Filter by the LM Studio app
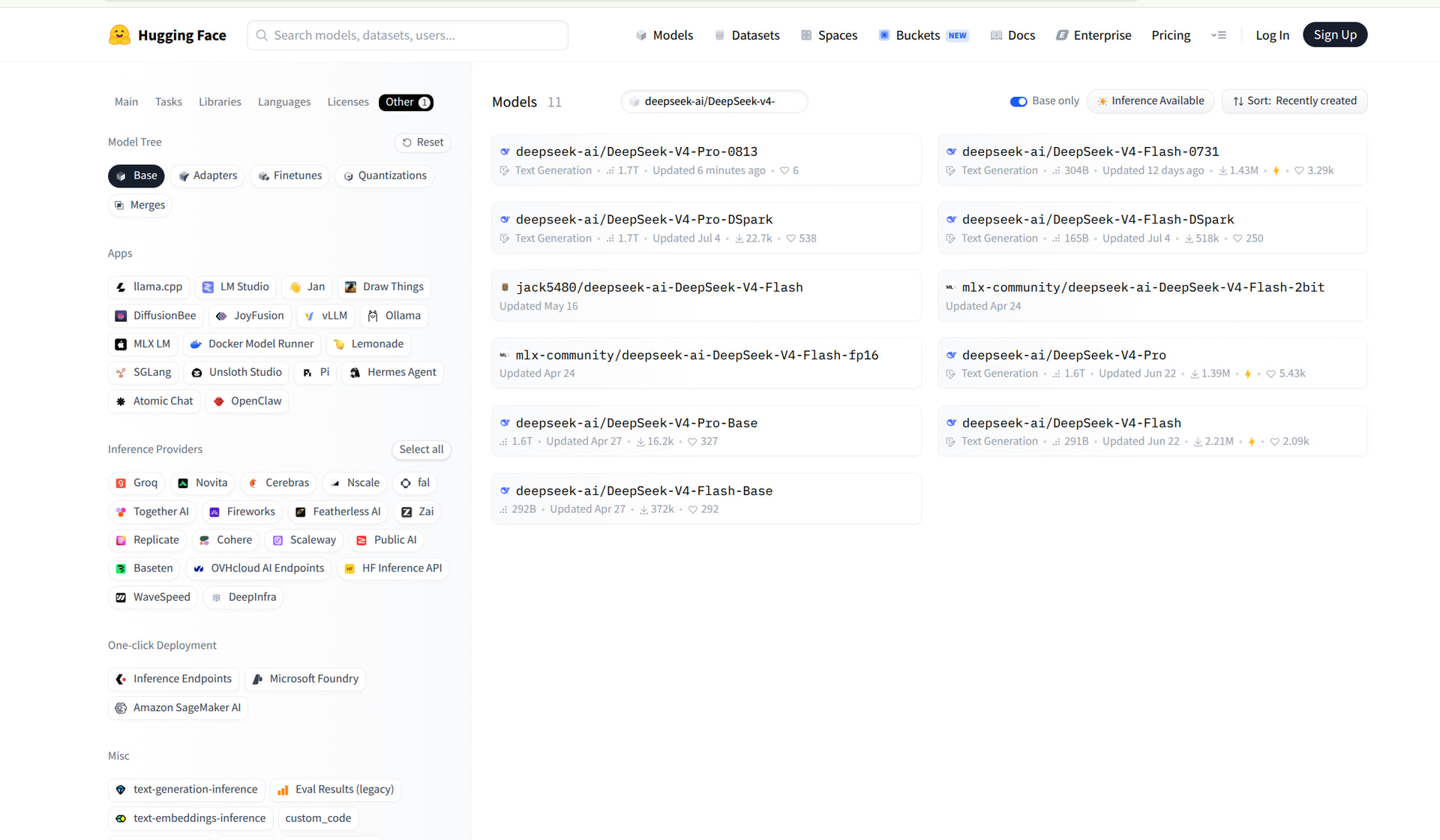The width and height of the screenshot is (1440, 840). point(236,287)
